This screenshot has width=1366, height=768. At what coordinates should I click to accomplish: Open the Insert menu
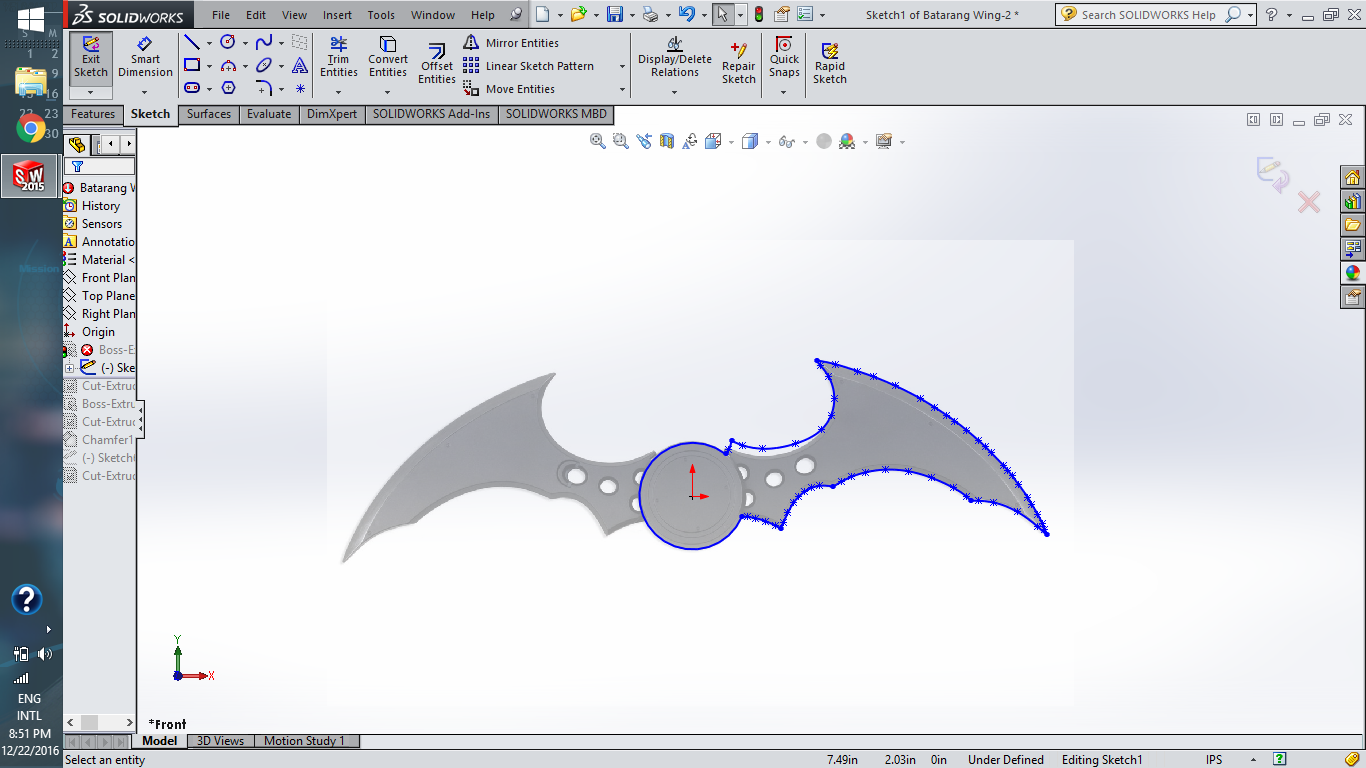pyautogui.click(x=337, y=15)
